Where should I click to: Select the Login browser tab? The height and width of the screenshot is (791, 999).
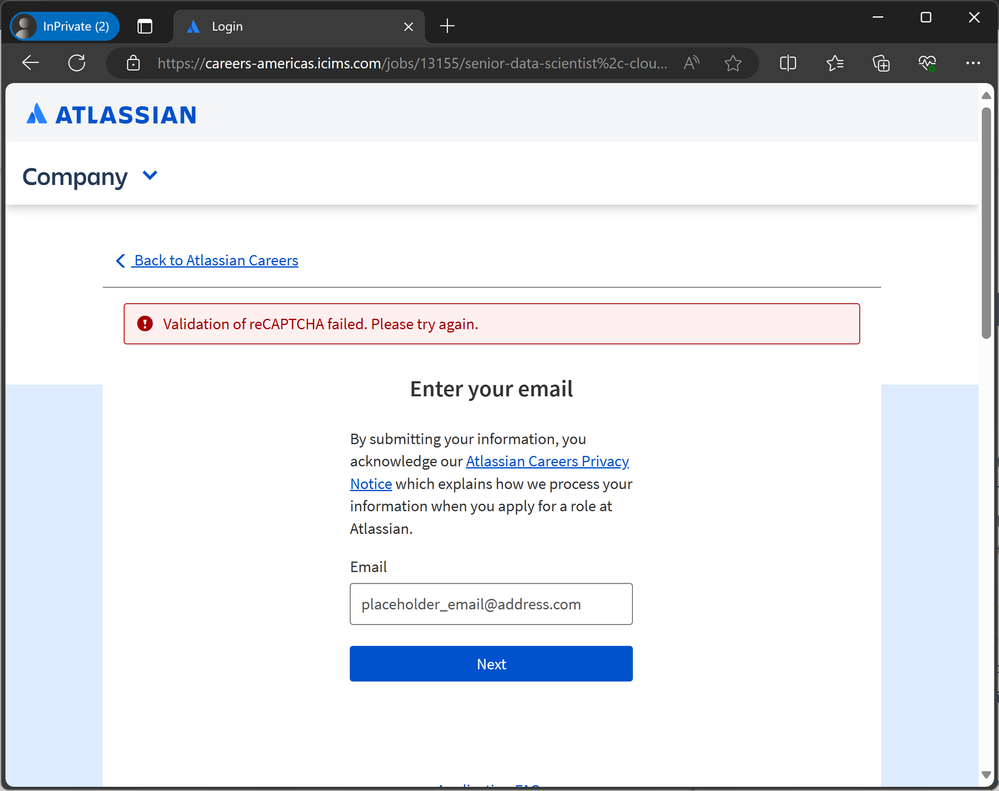tap(298, 26)
